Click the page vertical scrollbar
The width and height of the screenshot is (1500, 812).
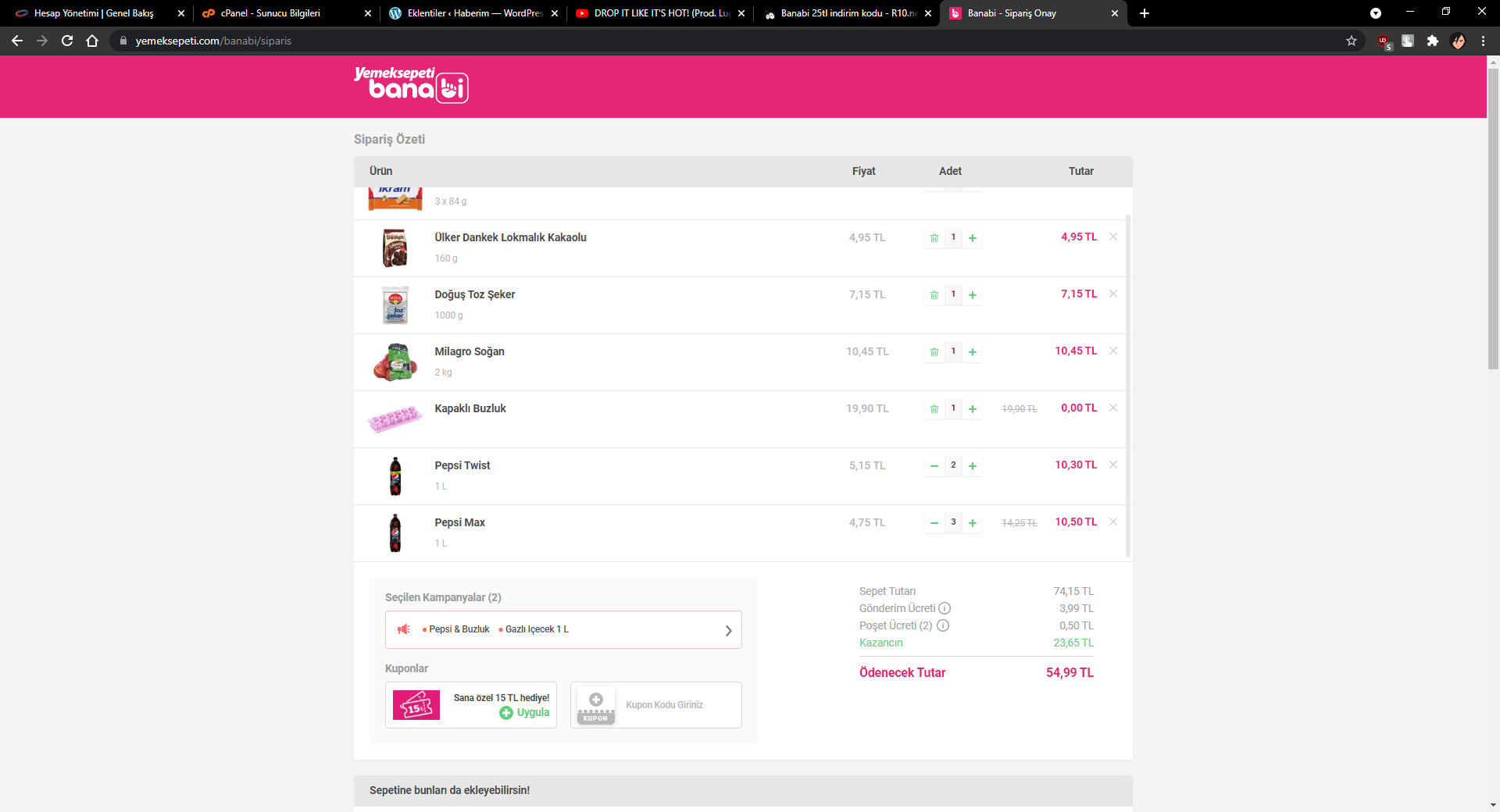(x=1493, y=219)
